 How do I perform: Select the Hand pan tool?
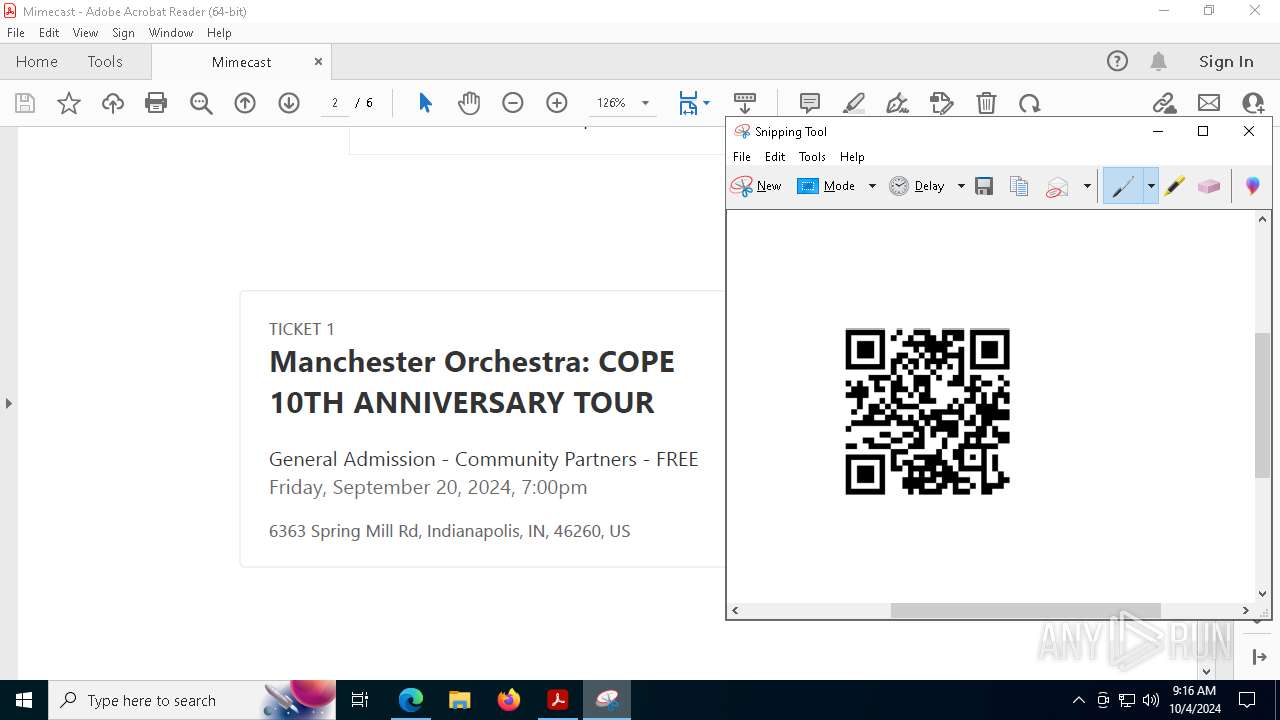[x=469, y=103]
